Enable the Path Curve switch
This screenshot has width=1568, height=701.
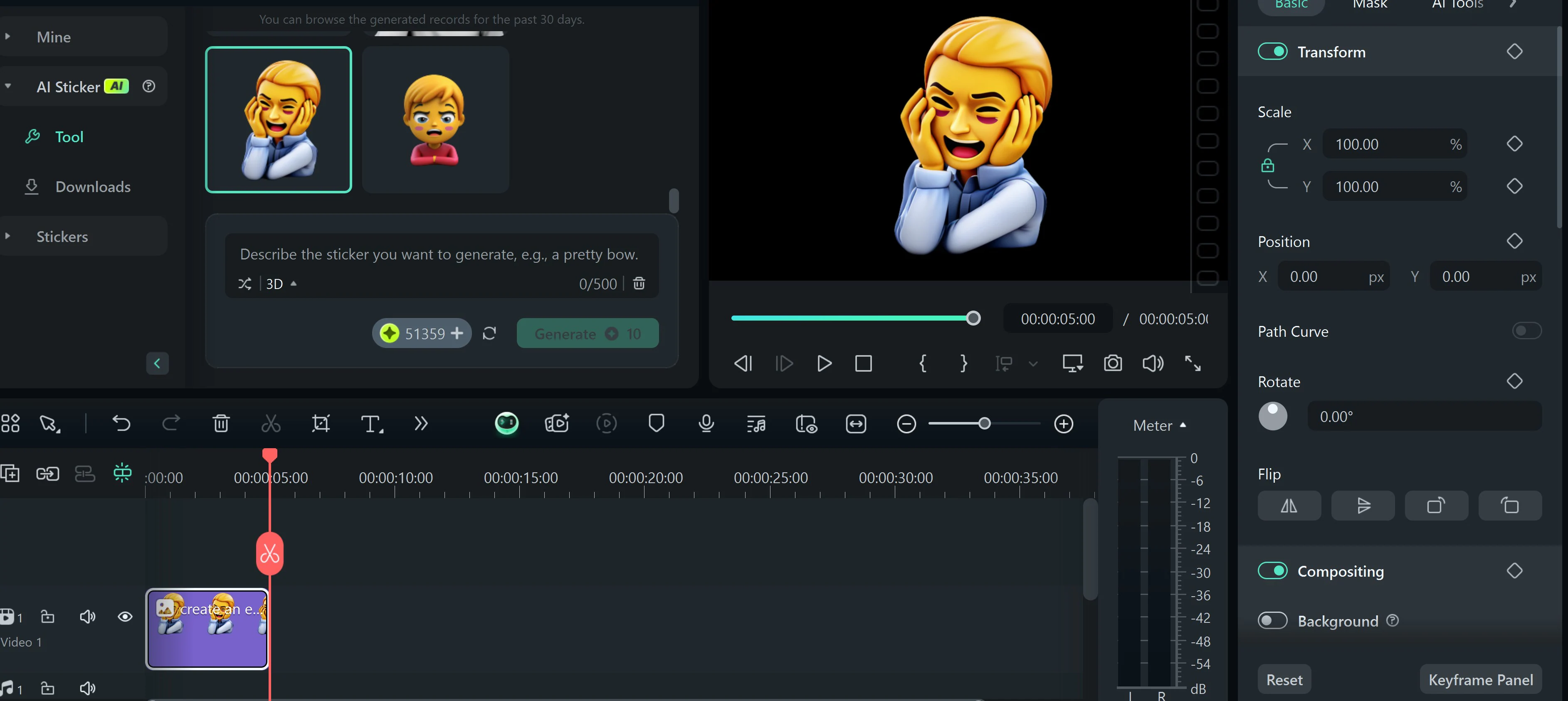[x=1526, y=331]
